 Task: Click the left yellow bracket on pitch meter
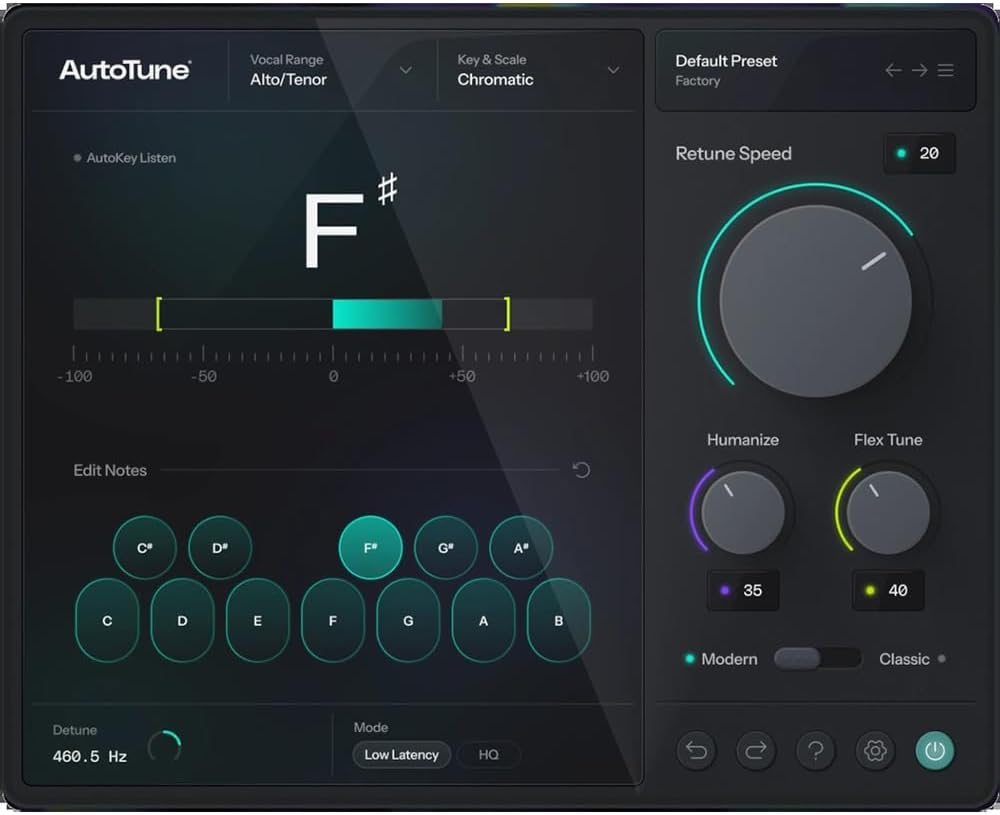pos(159,314)
